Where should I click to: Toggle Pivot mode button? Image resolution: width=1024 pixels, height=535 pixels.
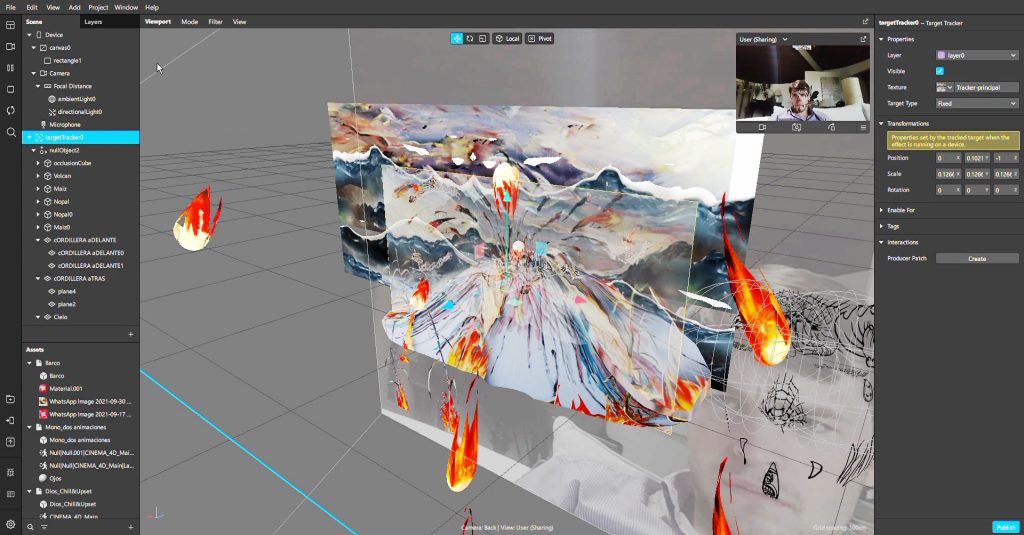click(x=539, y=38)
